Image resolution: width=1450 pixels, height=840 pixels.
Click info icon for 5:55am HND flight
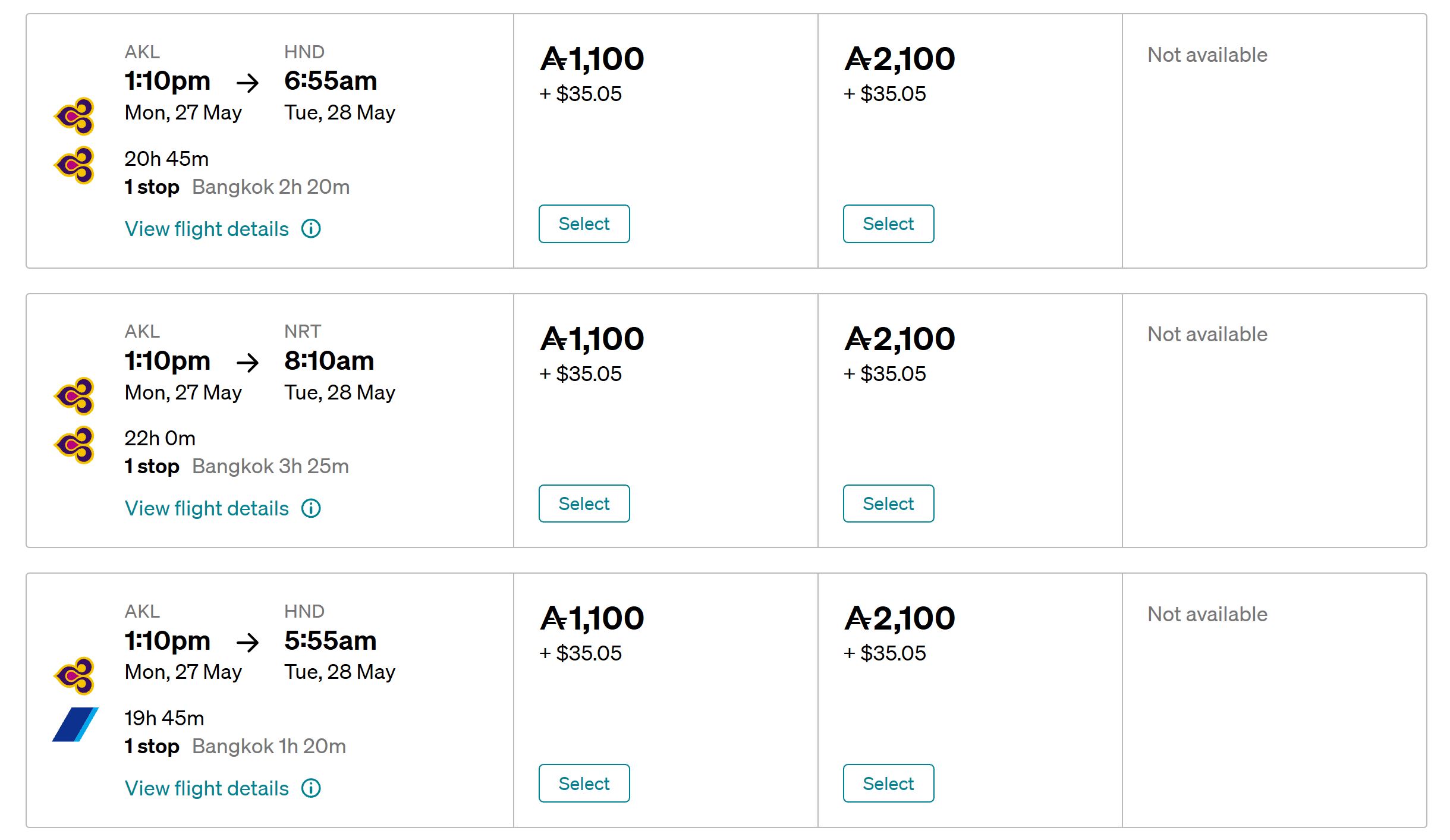tap(311, 788)
